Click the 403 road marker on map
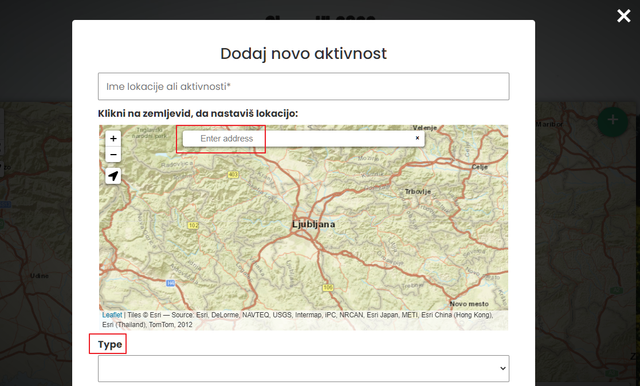This screenshot has height=386, width=640. click(x=233, y=175)
